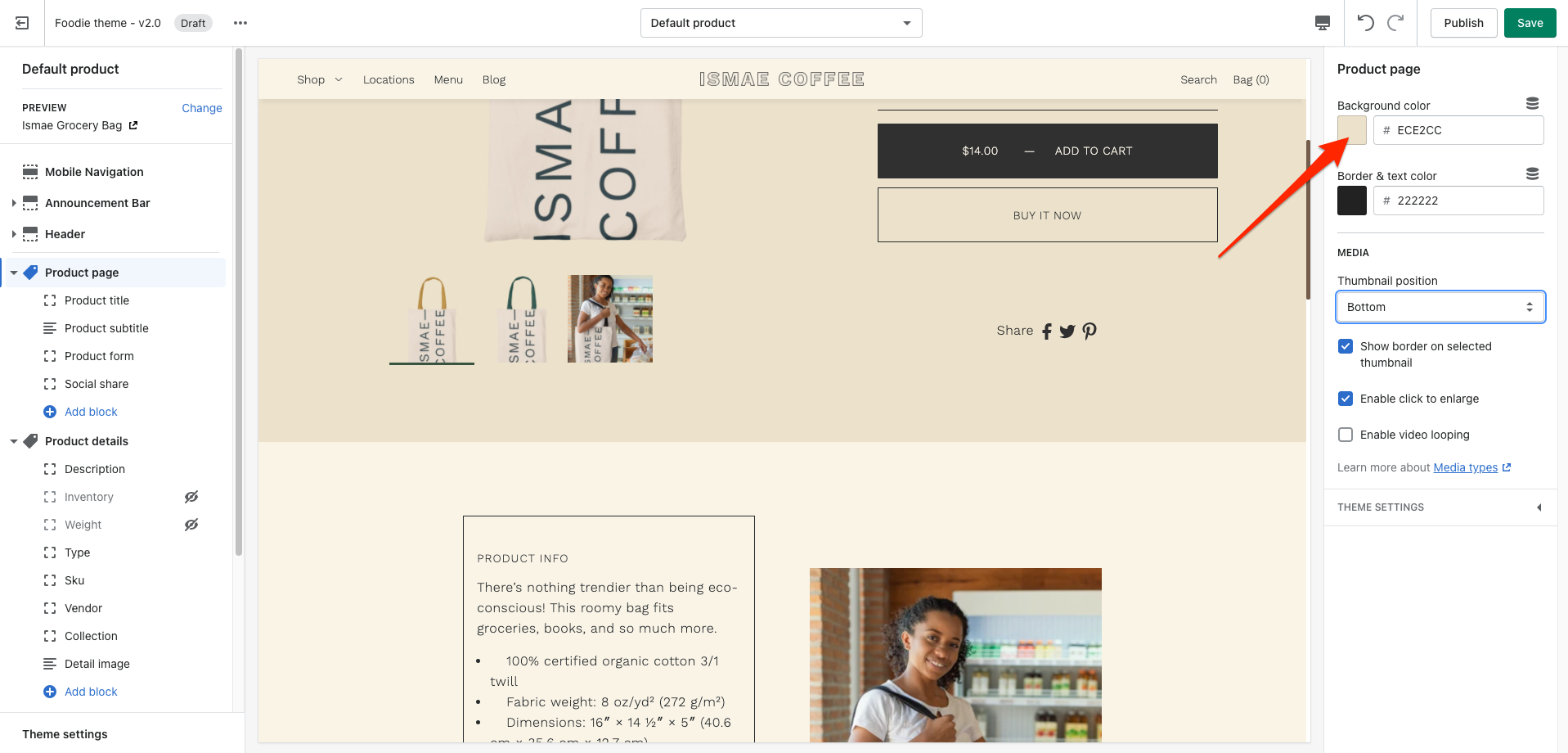The height and width of the screenshot is (753, 1568).
Task: Click the redo arrow icon
Action: pyautogui.click(x=1396, y=22)
